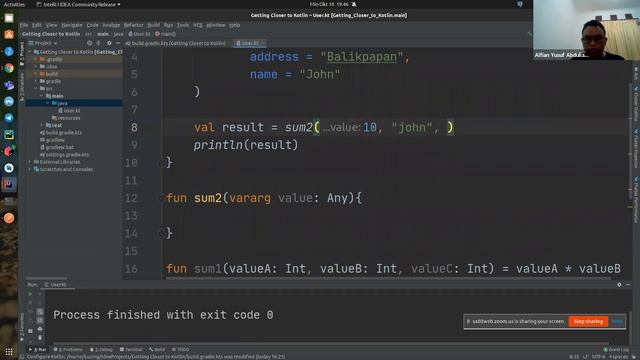Open the View menu
This screenshot has height=360, width=640.
pyautogui.click(x=51, y=25)
